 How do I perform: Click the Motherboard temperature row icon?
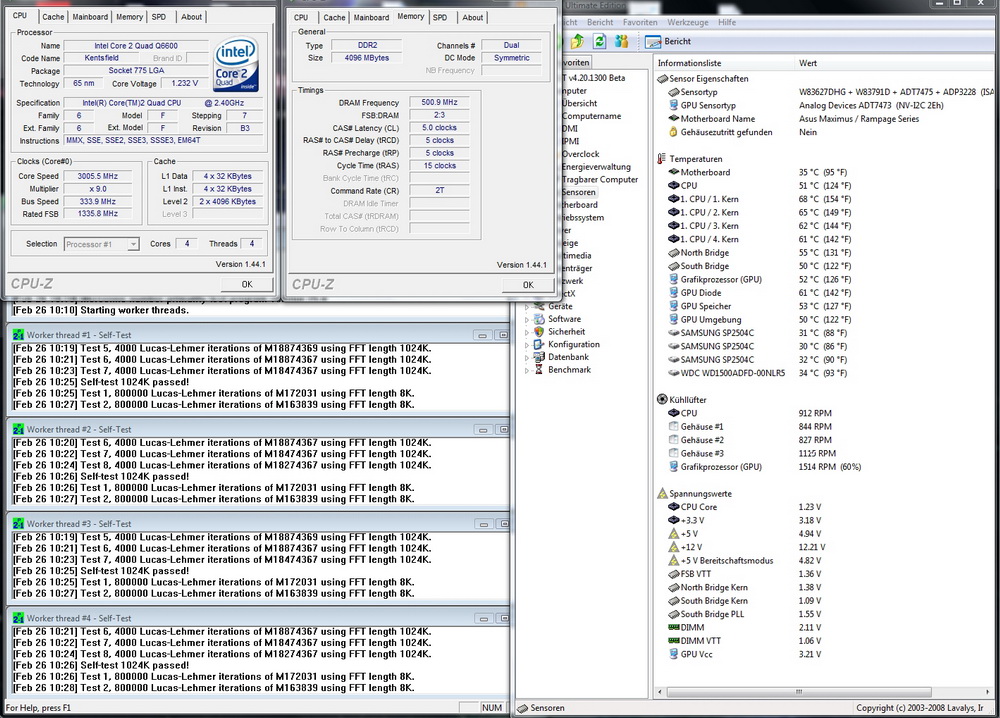click(673, 172)
